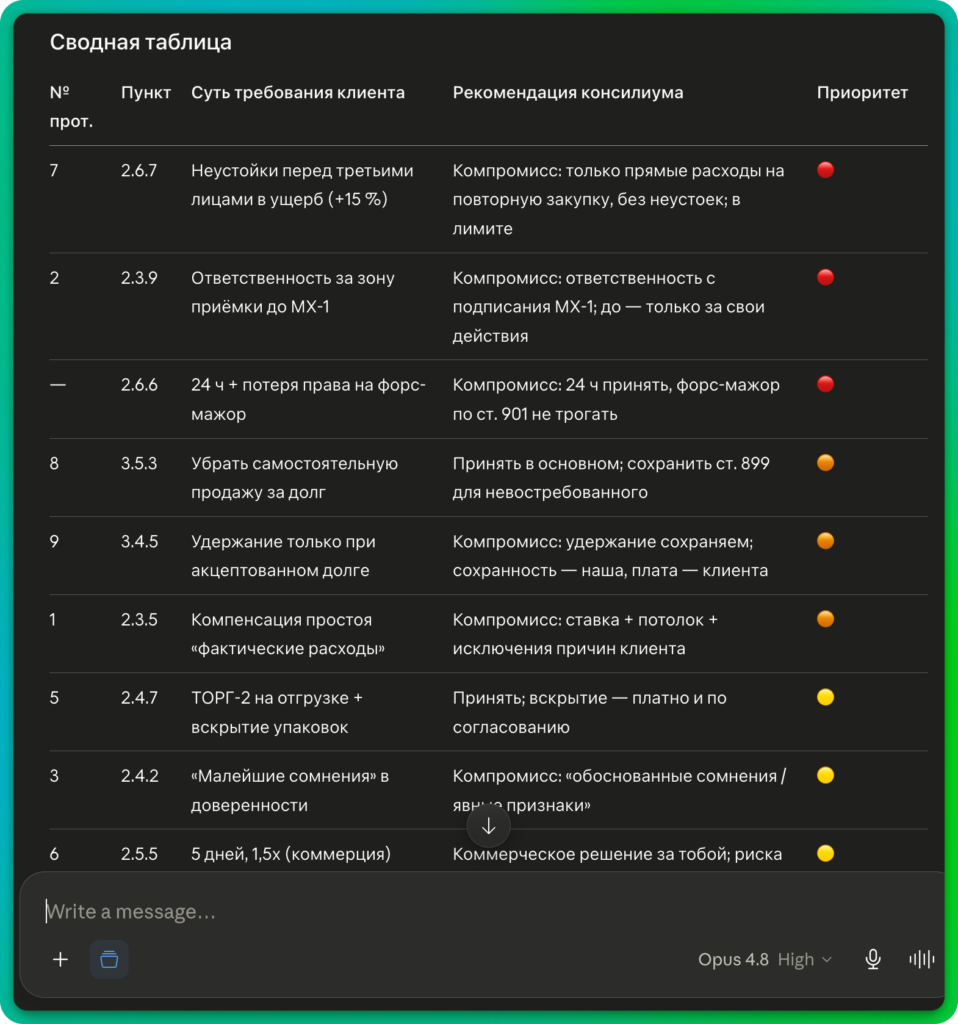Click orange priority dot for item 3.4.5
The height and width of the screenshot is (1024, 958).
point(825,541)
